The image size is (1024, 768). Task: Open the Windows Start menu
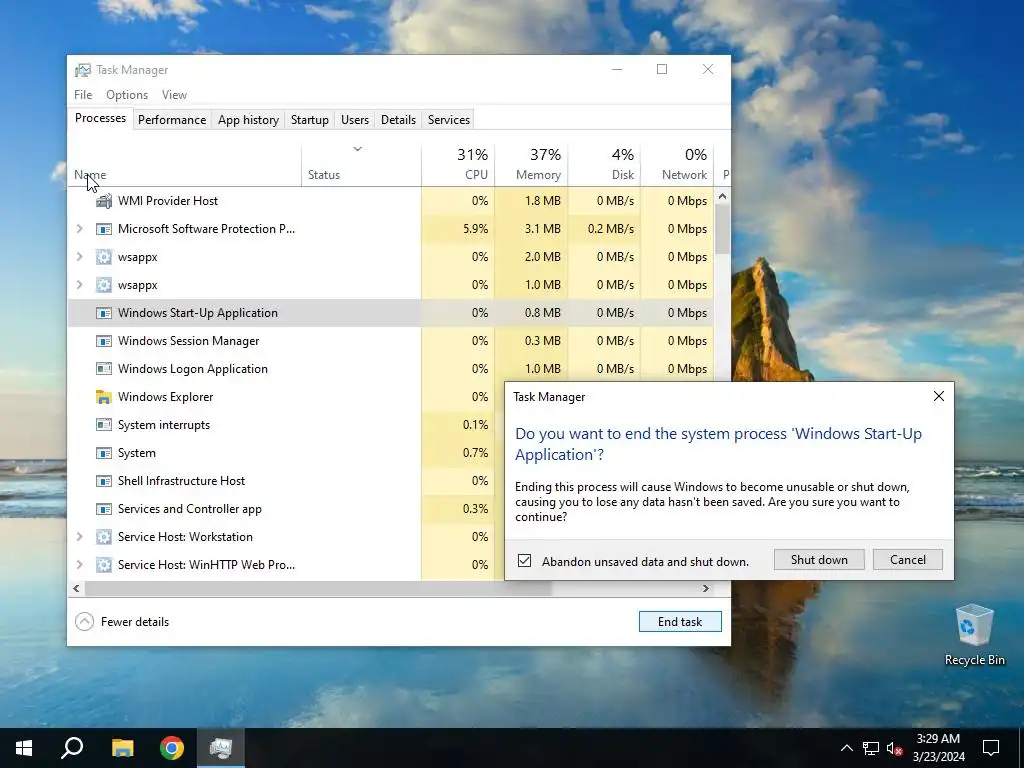tap(24, 748)
